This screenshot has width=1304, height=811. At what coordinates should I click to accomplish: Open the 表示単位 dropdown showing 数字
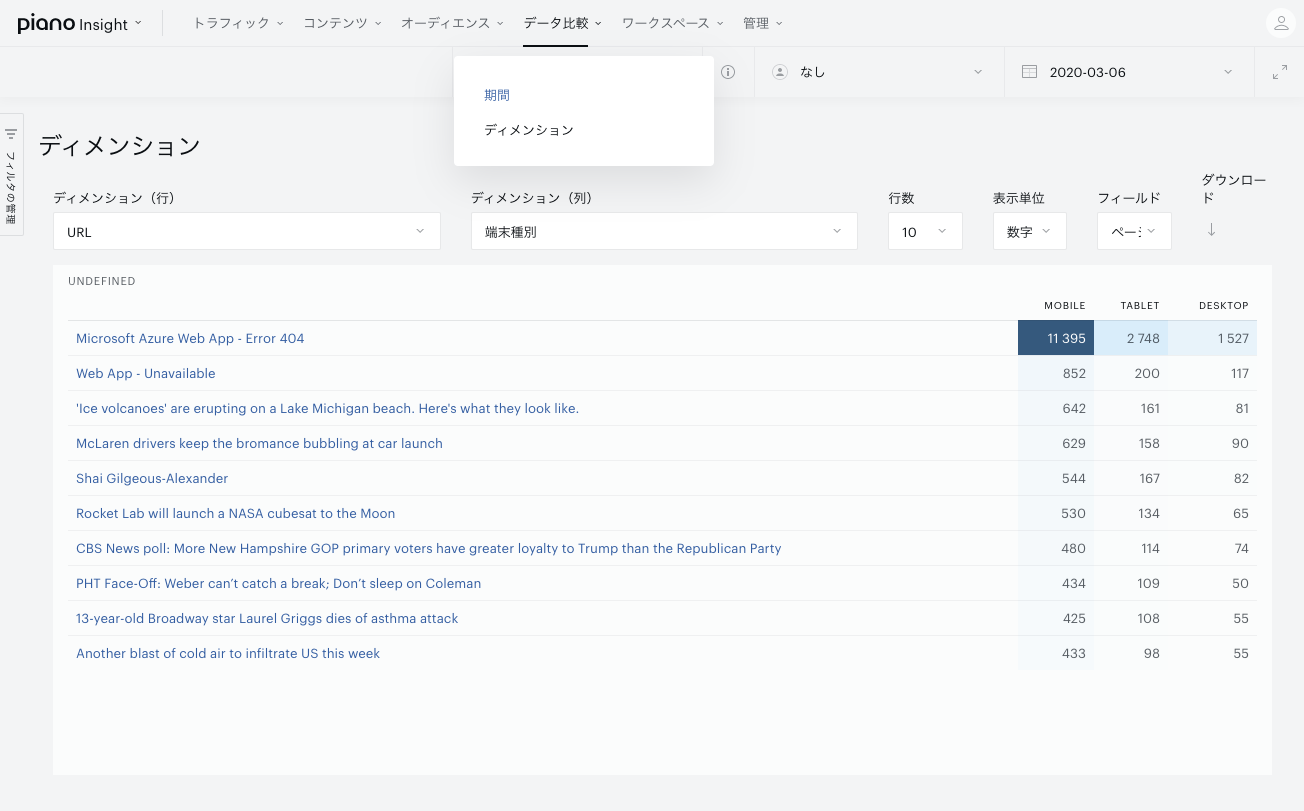pyautogui.click(x=1030, y=231)
